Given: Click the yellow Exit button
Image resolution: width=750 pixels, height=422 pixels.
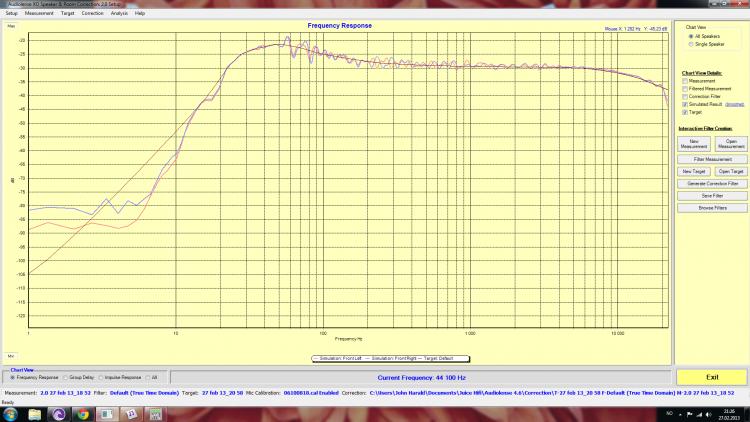Looking at the screenshot, I should (712, 377).
